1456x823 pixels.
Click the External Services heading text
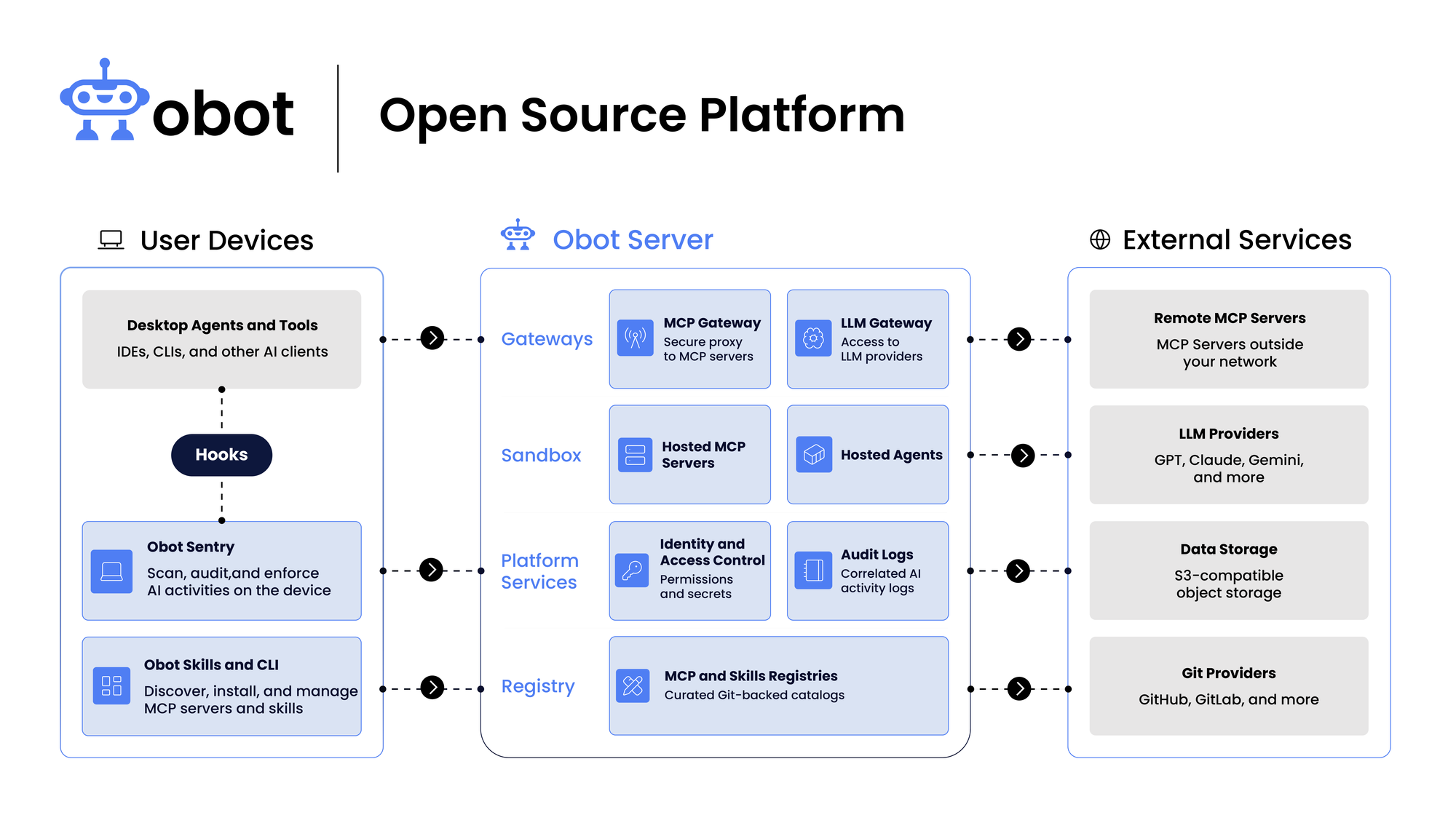1237,239
